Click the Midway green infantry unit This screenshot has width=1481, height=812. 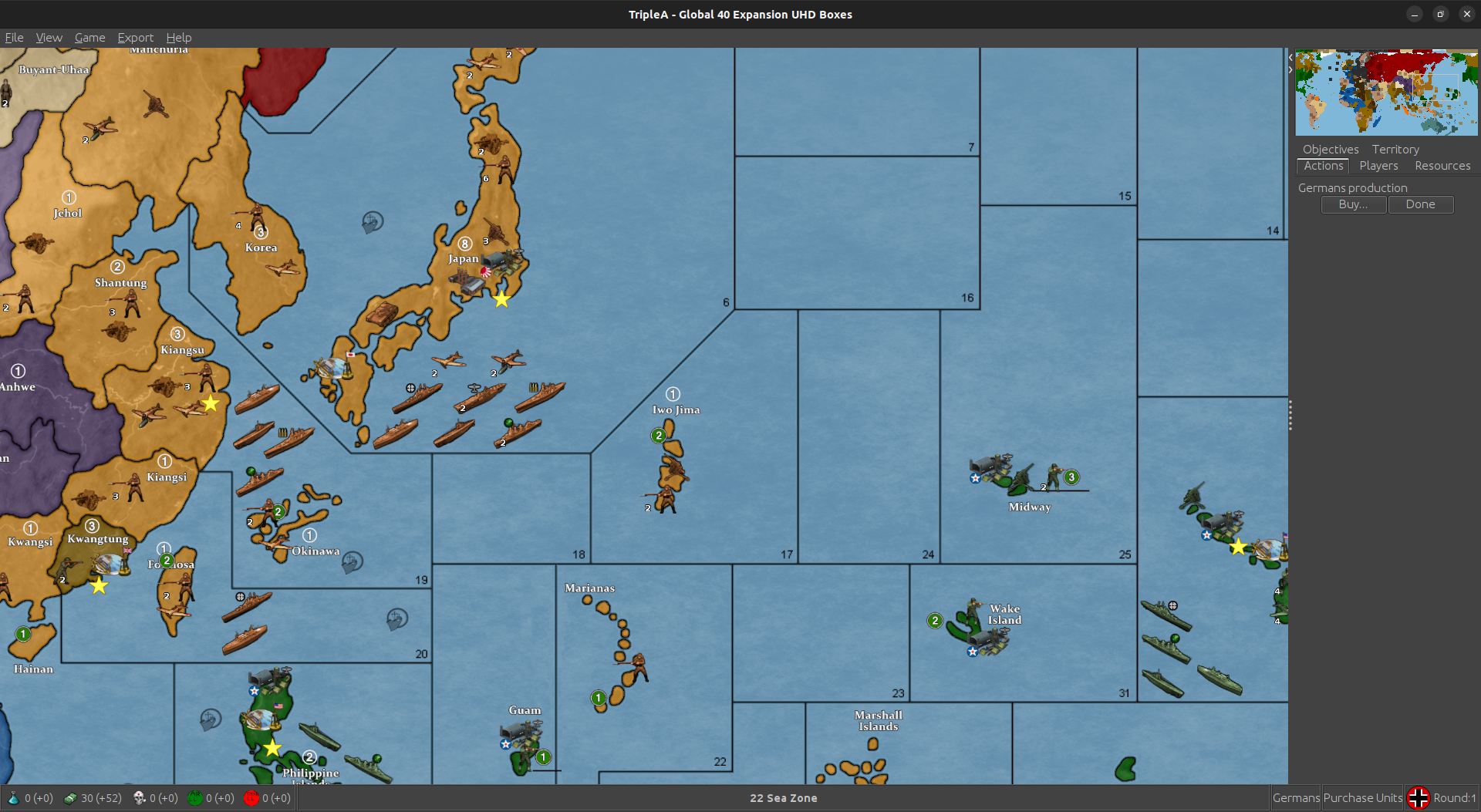tap(1054, 476)
